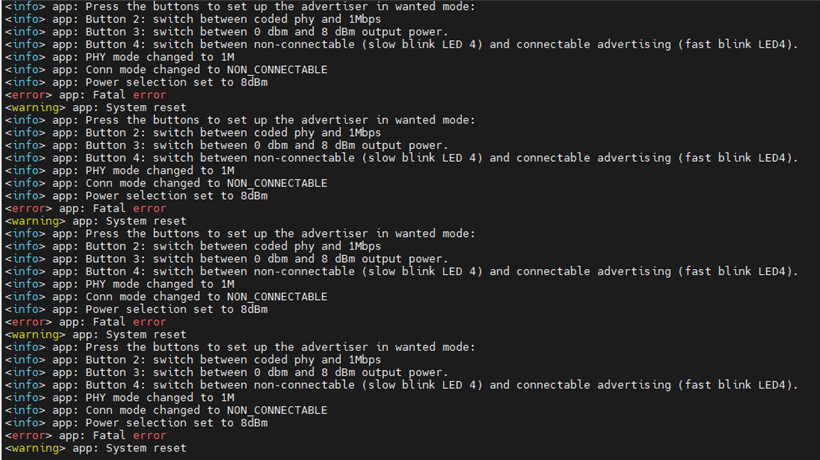
Task: Click the second 'System reset' warning line
Action: click(x=96, y=221)
